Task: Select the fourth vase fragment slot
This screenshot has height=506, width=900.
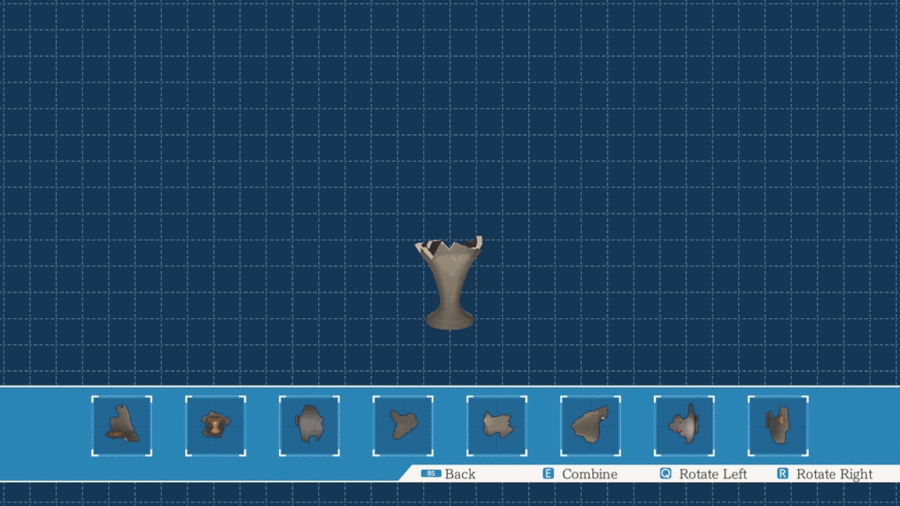Action: [403, 426]
